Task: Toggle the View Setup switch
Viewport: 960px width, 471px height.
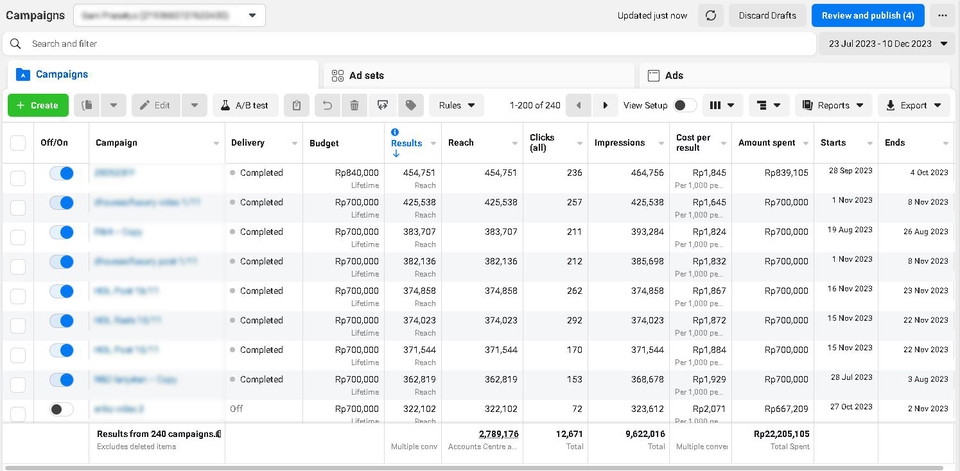Action: tap(685, 105)
